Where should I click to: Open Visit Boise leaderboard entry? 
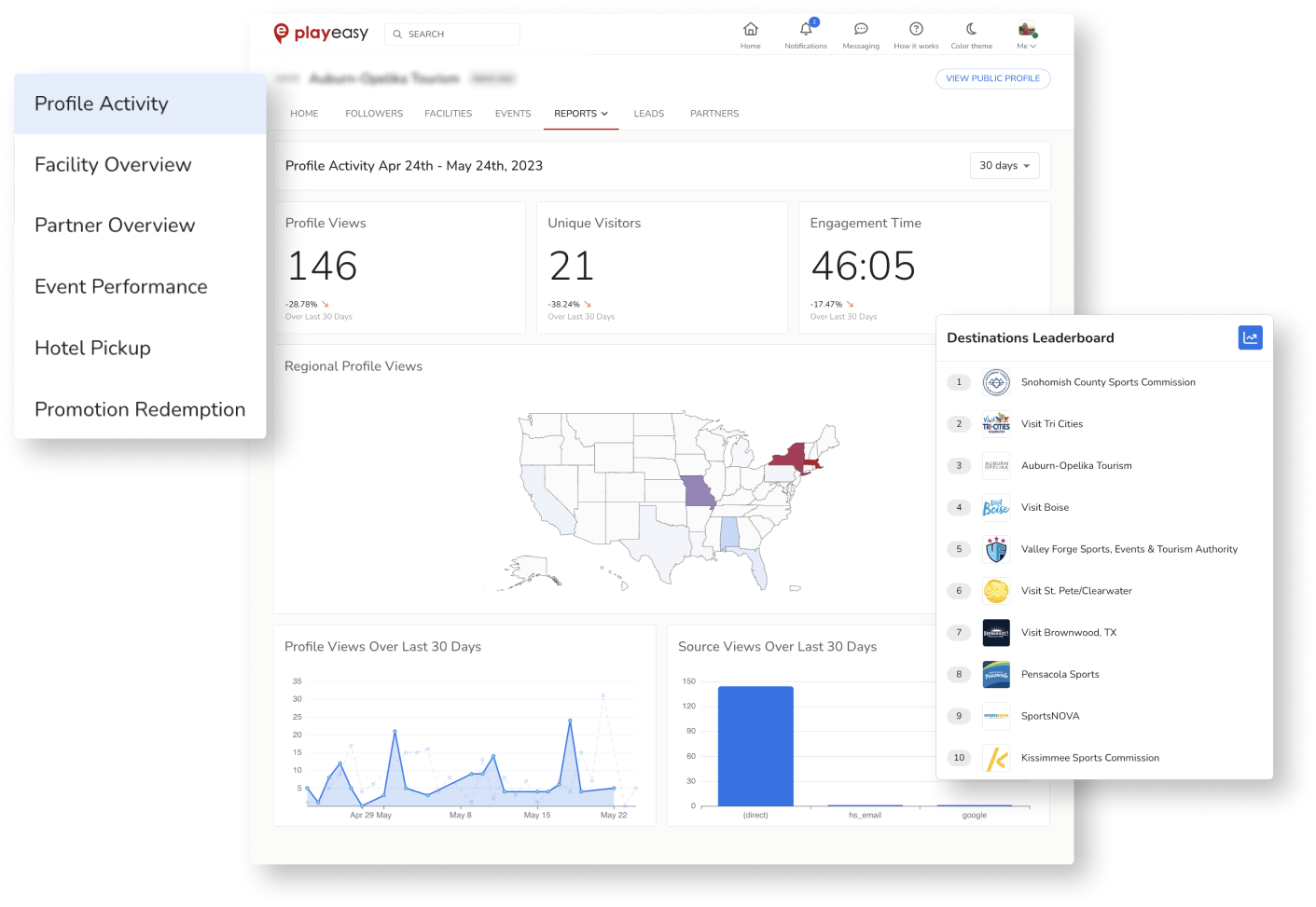point(1045,508)
